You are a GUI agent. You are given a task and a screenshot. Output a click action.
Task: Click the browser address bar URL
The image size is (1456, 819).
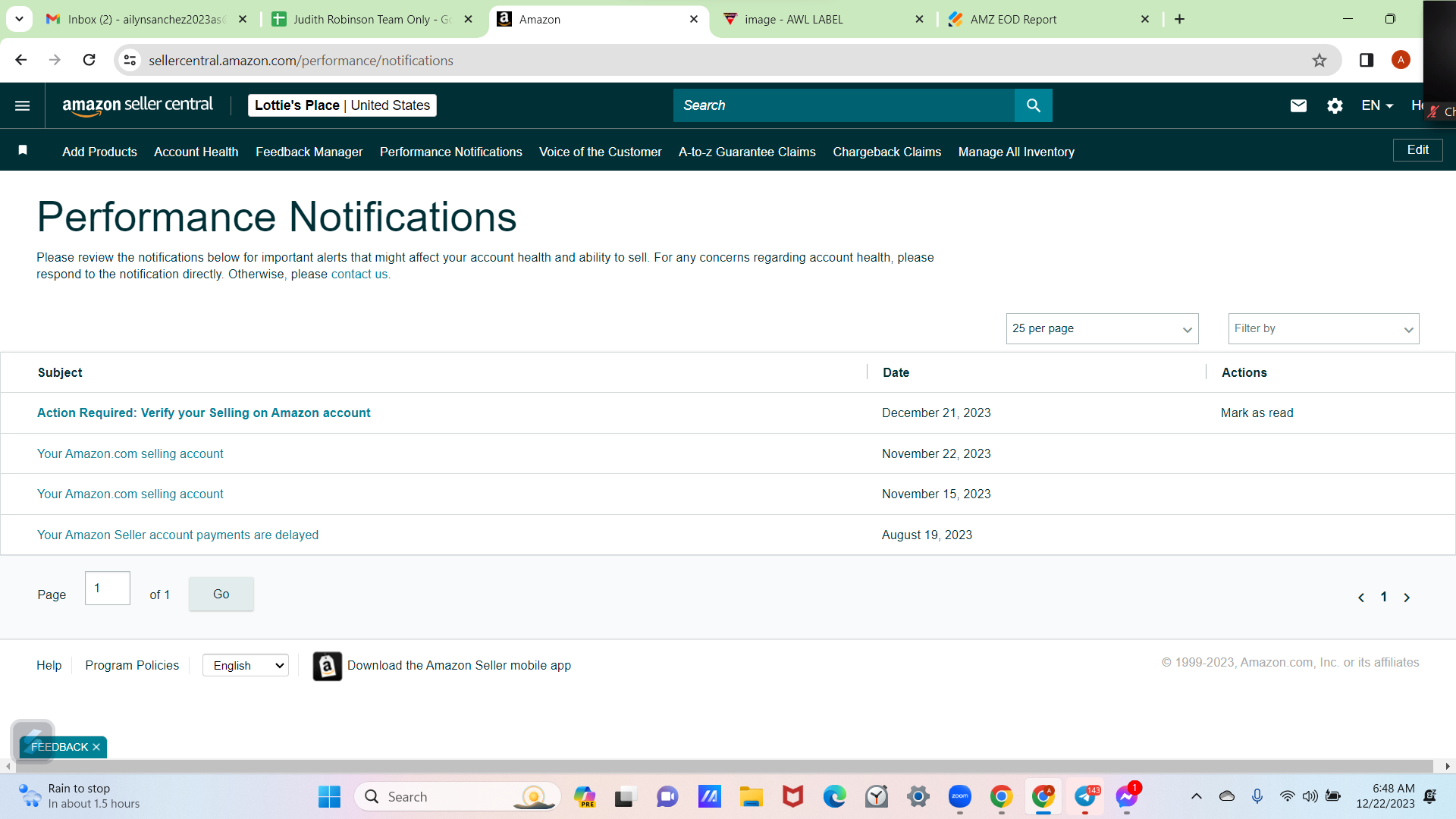(x=301, y=60)
